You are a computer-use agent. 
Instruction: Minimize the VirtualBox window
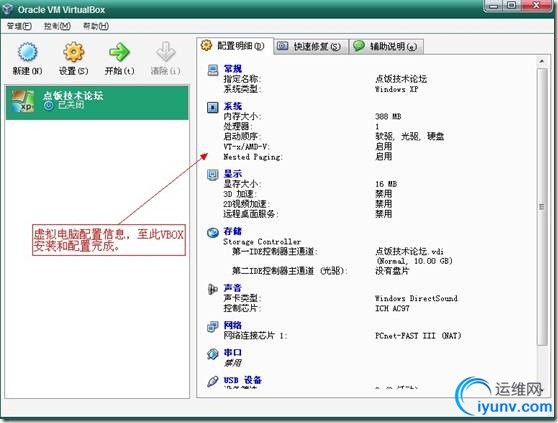point(494,5)
